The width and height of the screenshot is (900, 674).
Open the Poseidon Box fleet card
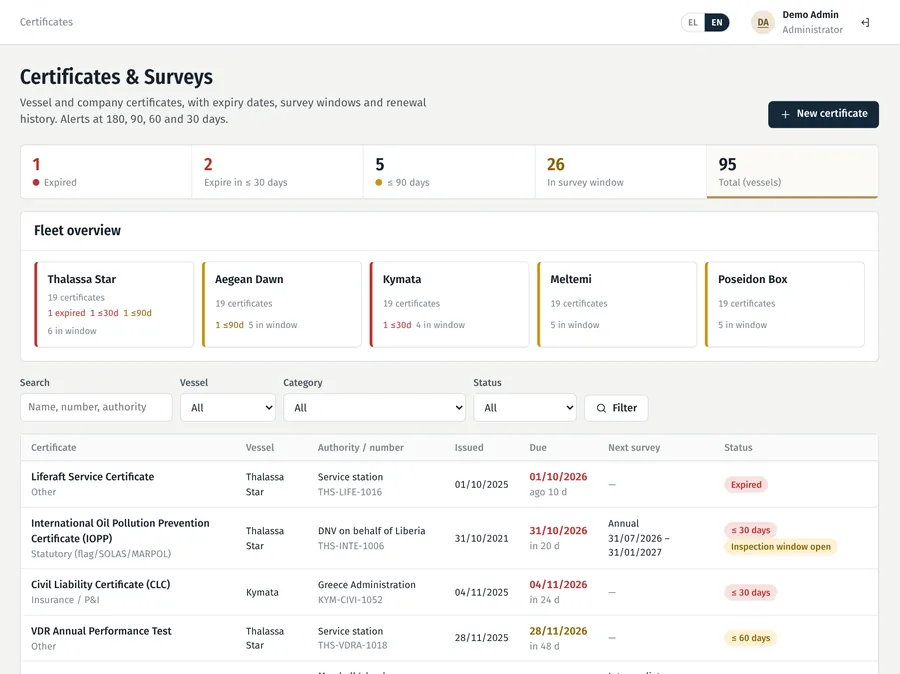[x=785, y=304]
